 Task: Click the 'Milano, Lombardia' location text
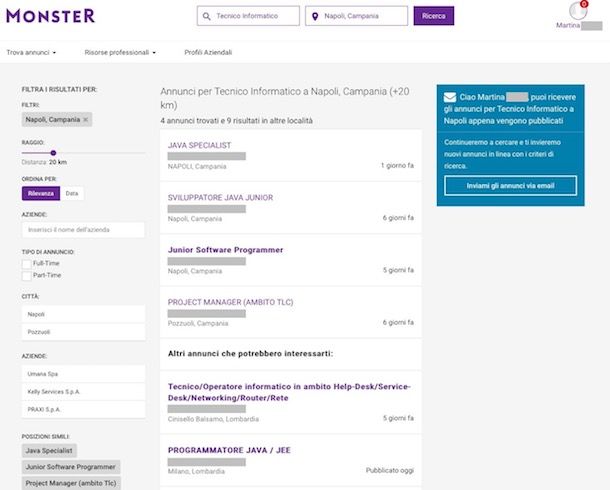[196, 471]
